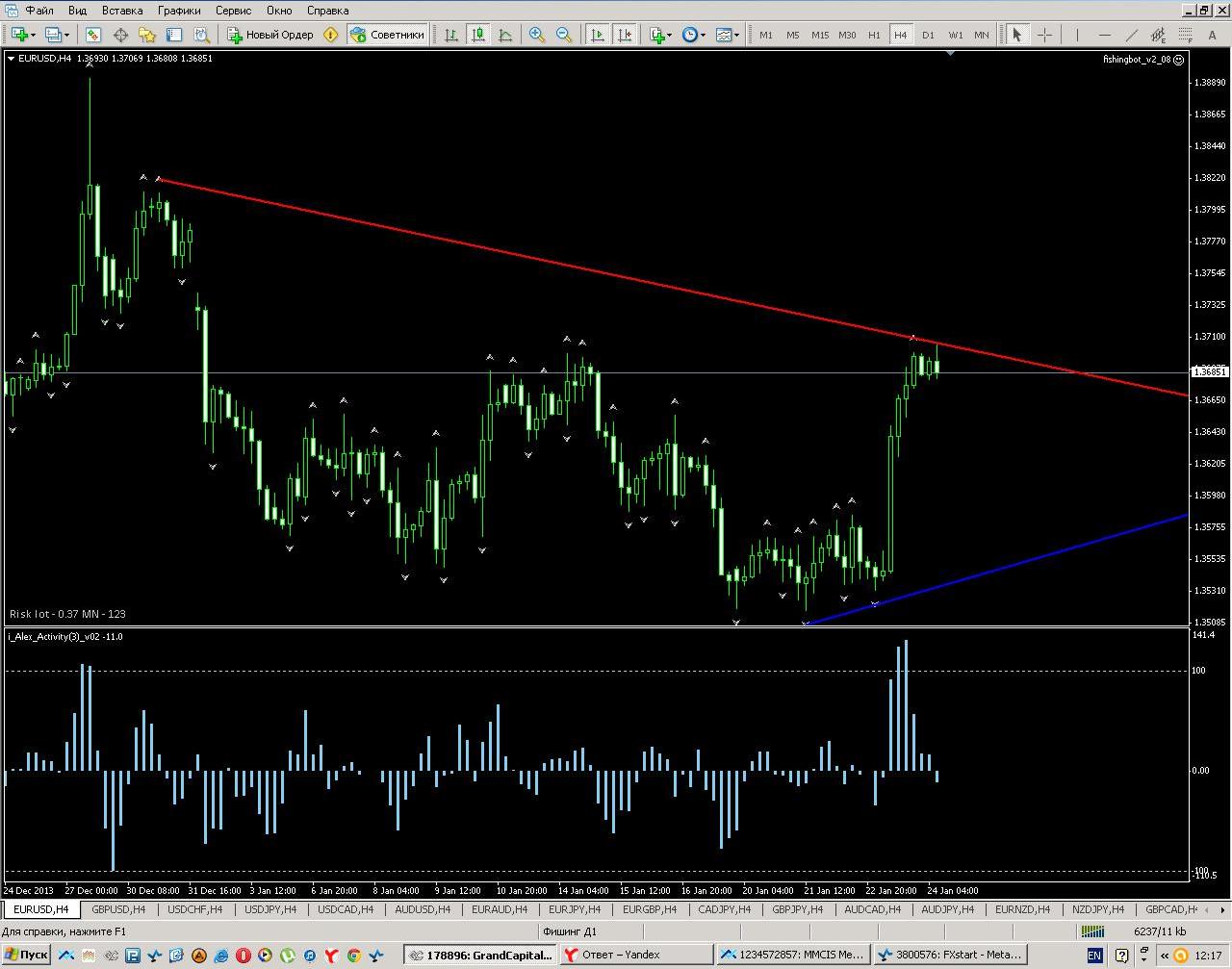Screen dimensions: 1232x969
Task: Toggle chart auto scroll icon
Action: tap(598, 35)
